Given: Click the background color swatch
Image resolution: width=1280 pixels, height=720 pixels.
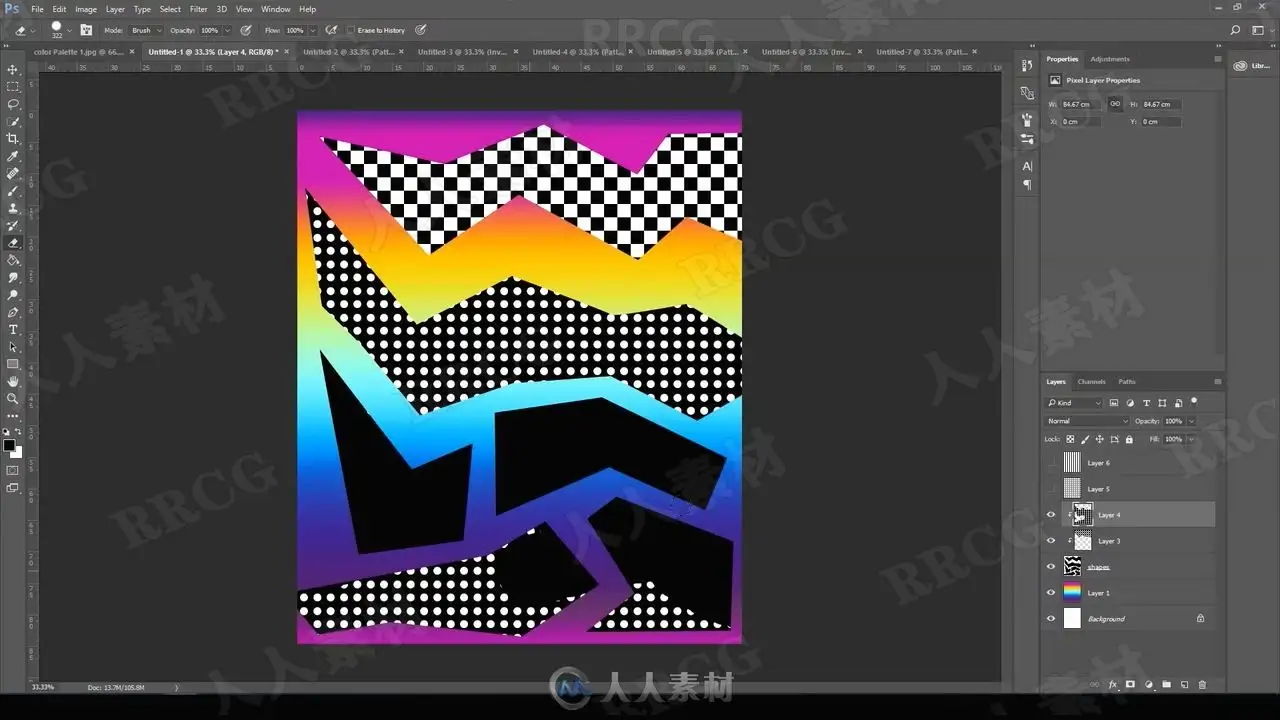Looking at the screenshot, I should (16, 452).
